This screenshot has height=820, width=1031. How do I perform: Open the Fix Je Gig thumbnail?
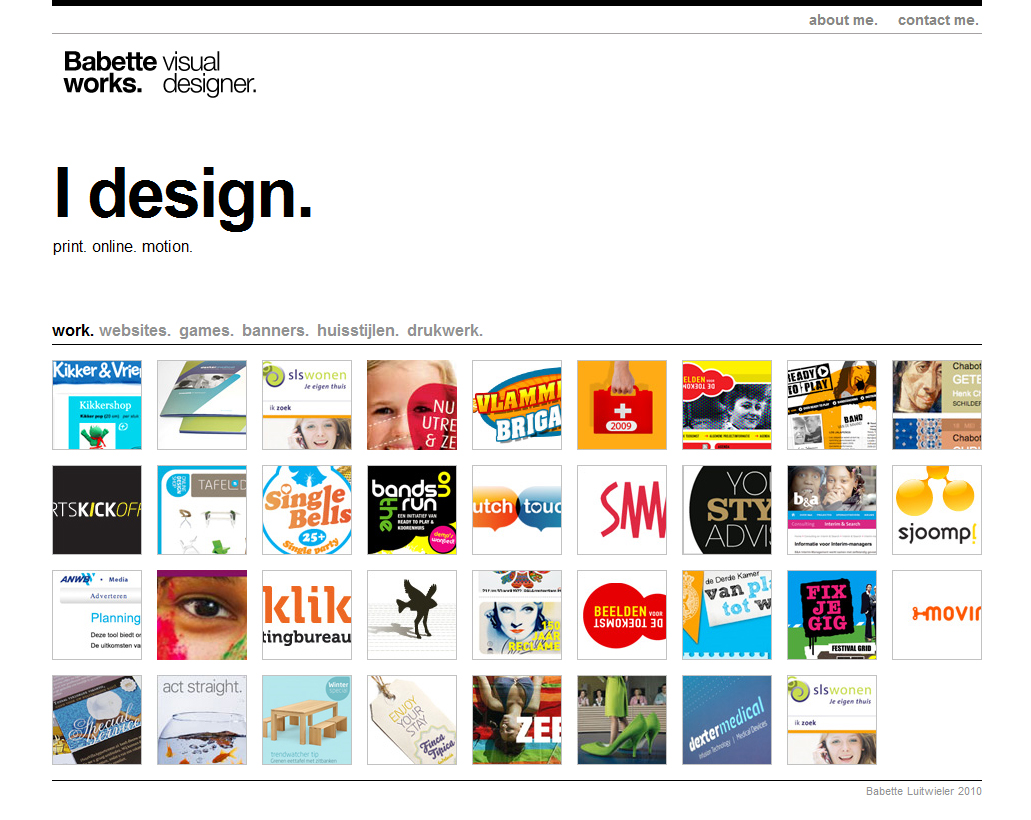[832, 615]
